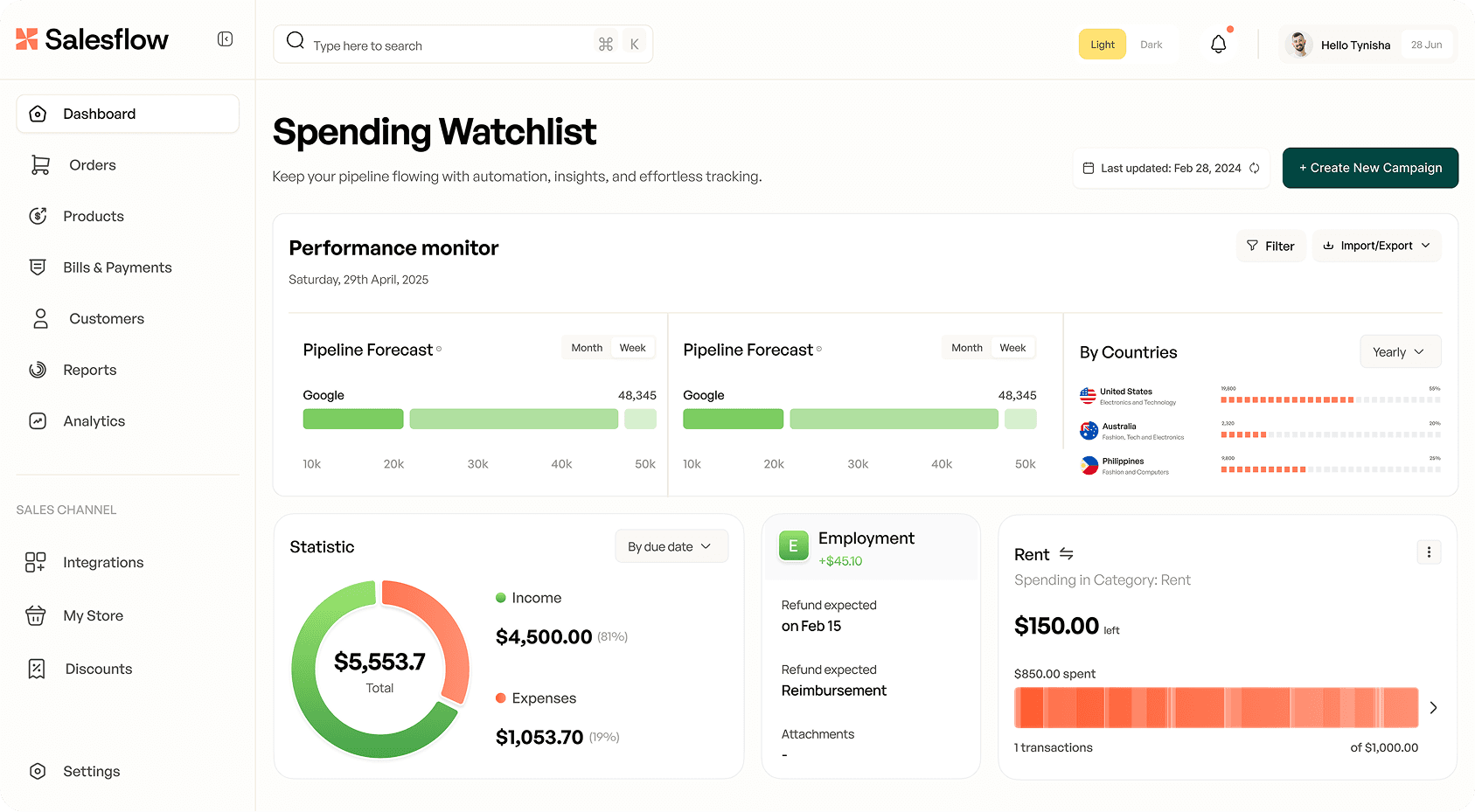Click the United States flag icon

(1088, 396)
